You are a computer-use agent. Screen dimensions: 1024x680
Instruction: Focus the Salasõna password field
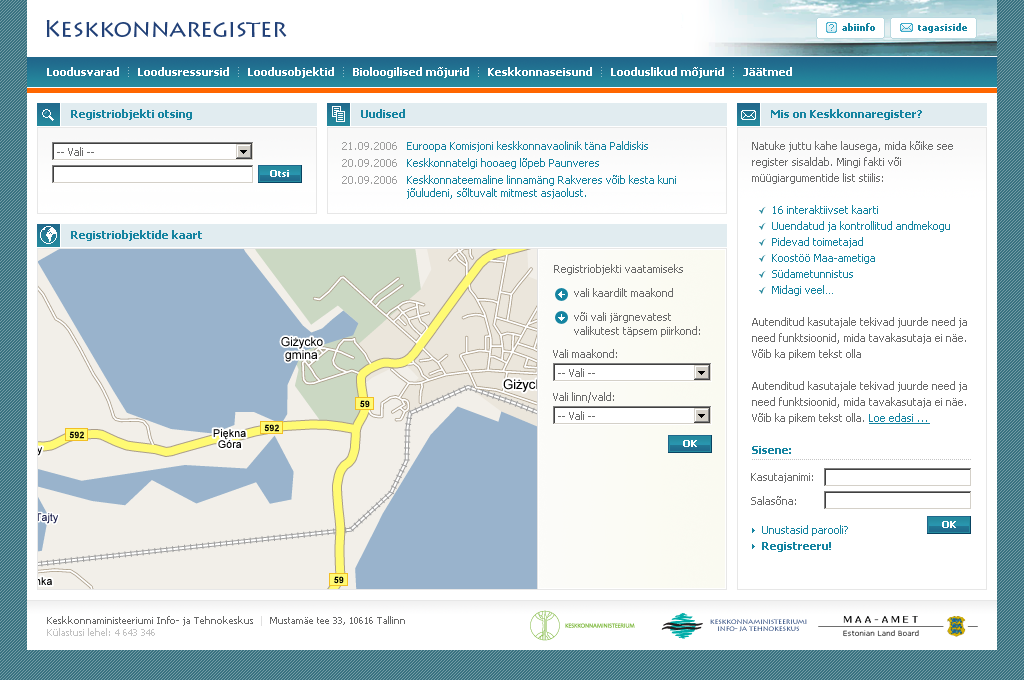click(897, 501)
